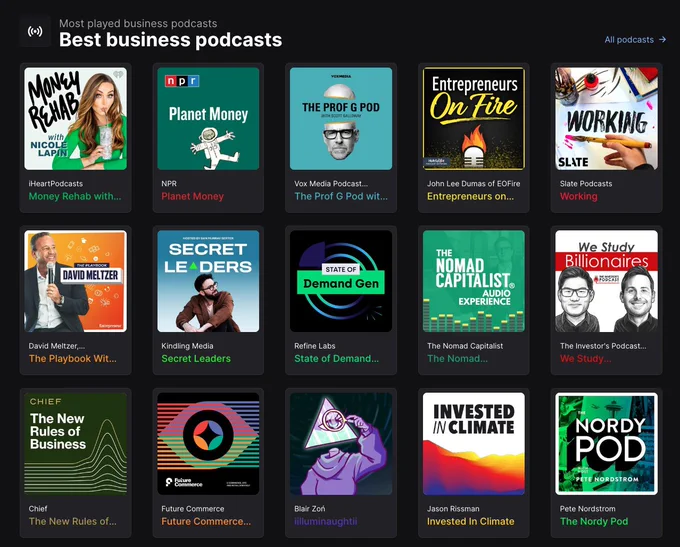Screen dimensions: 680x547
Task: Select the red 'Planet Money' title link
Action: click(193, 196)
